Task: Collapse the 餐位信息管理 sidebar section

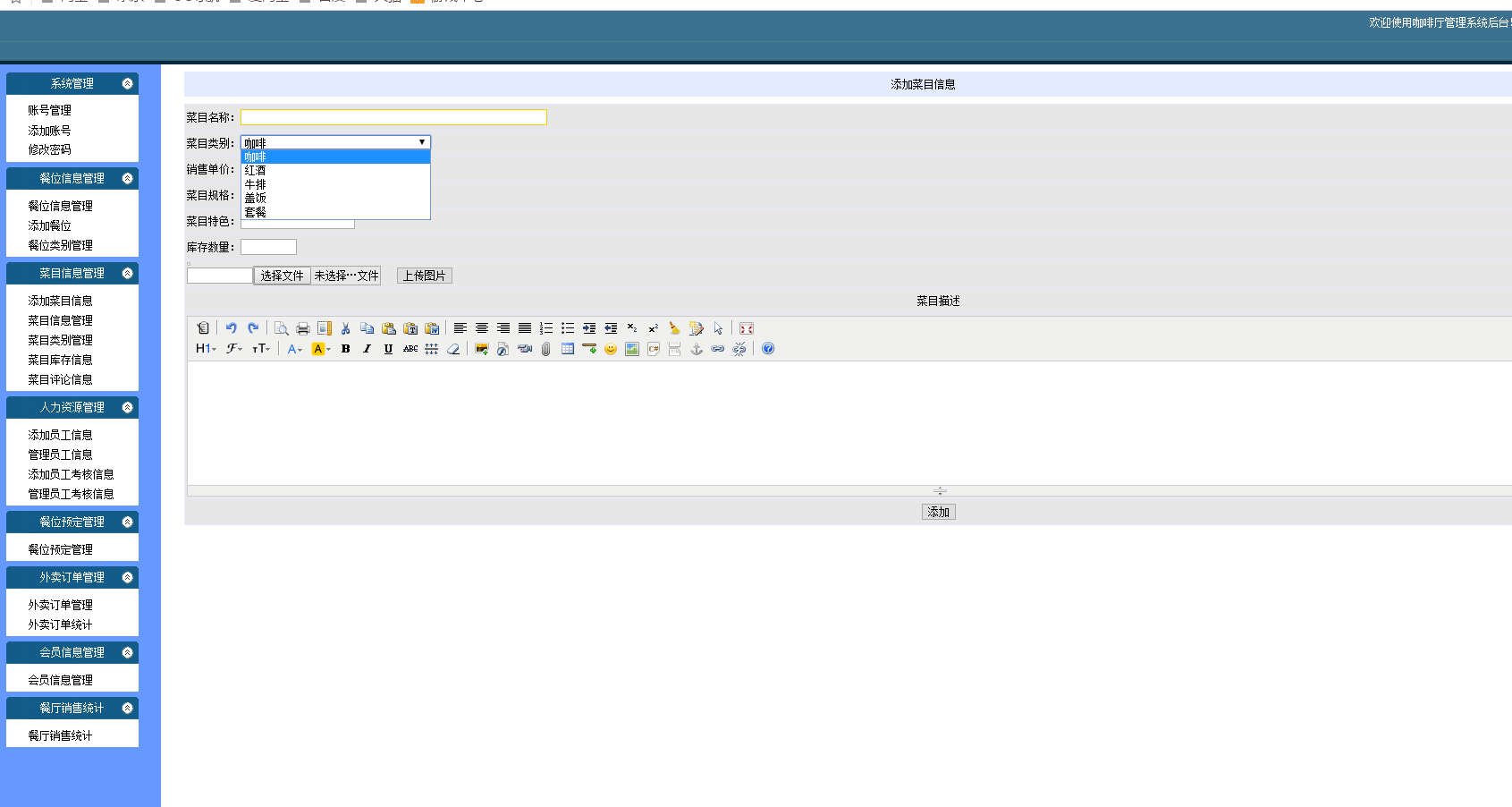Action: [128, 178]
